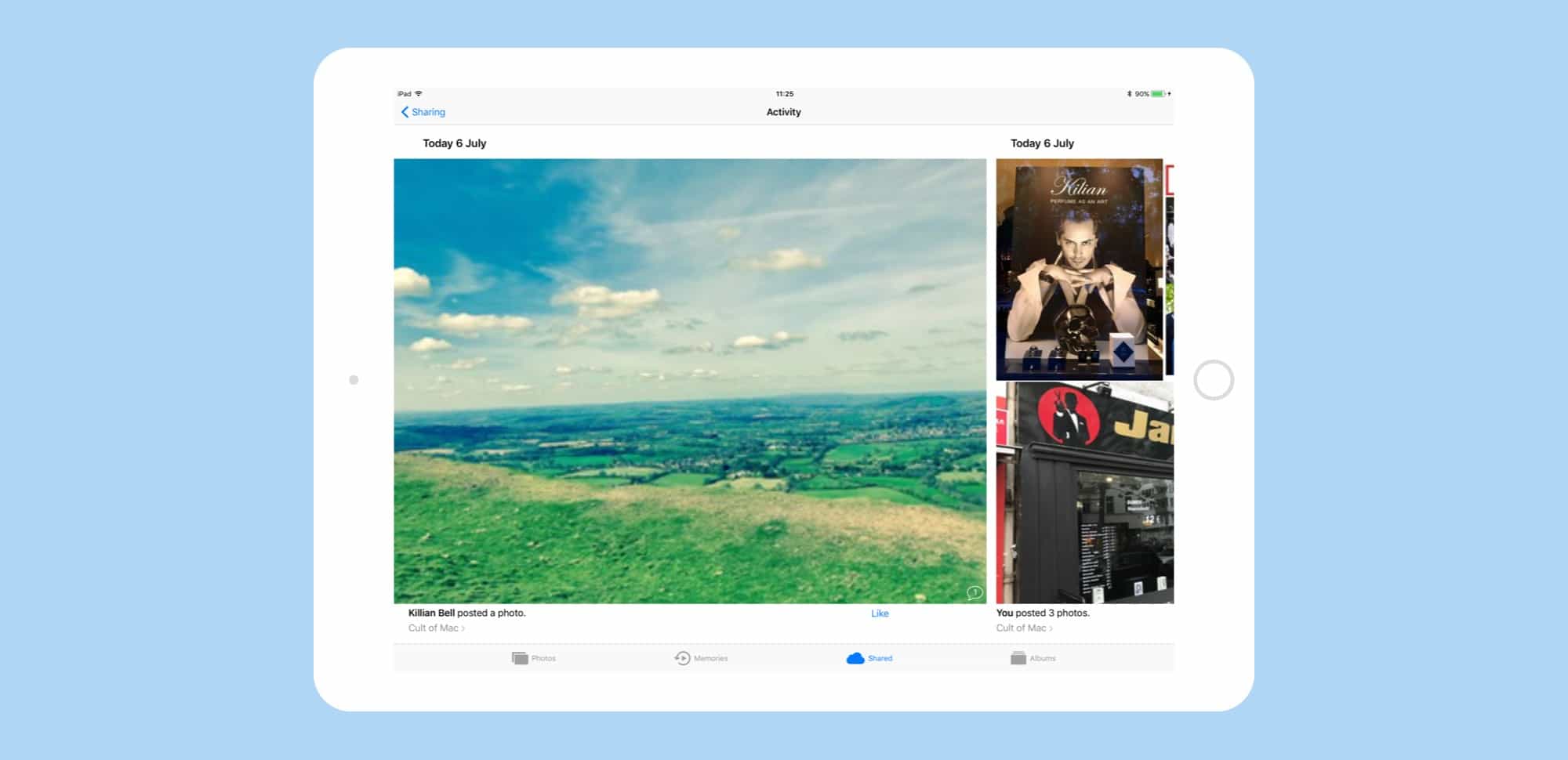
Task: Open the Photos tab icon
Action: (x=520, y=658)
